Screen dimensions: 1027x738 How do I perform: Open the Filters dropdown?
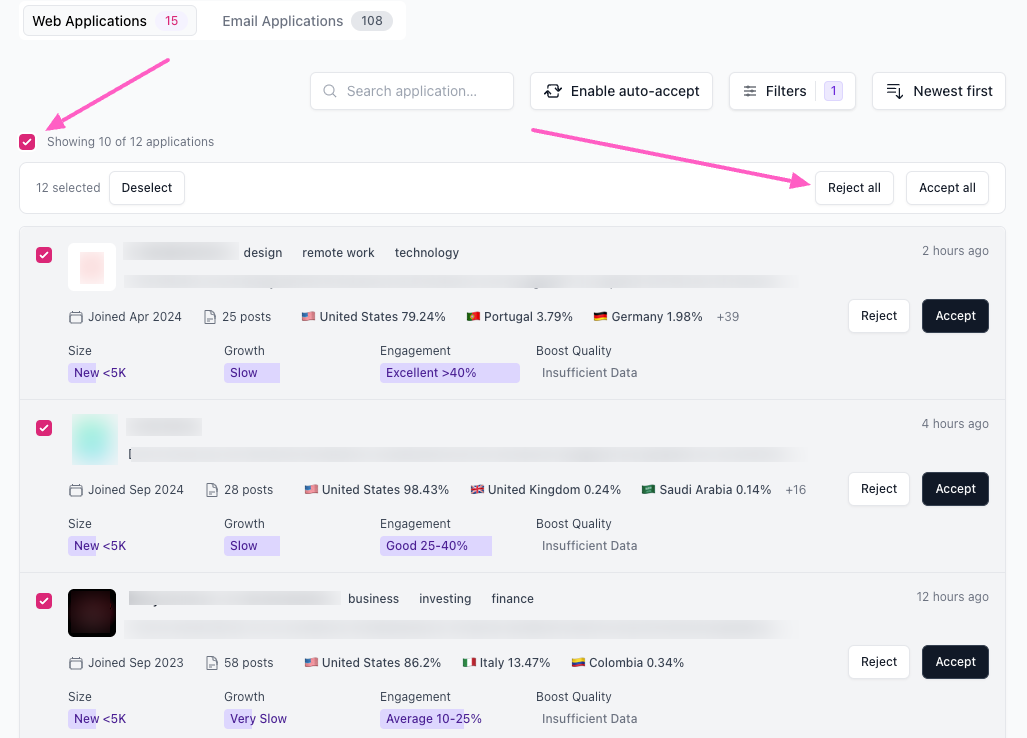coord(791,91)
